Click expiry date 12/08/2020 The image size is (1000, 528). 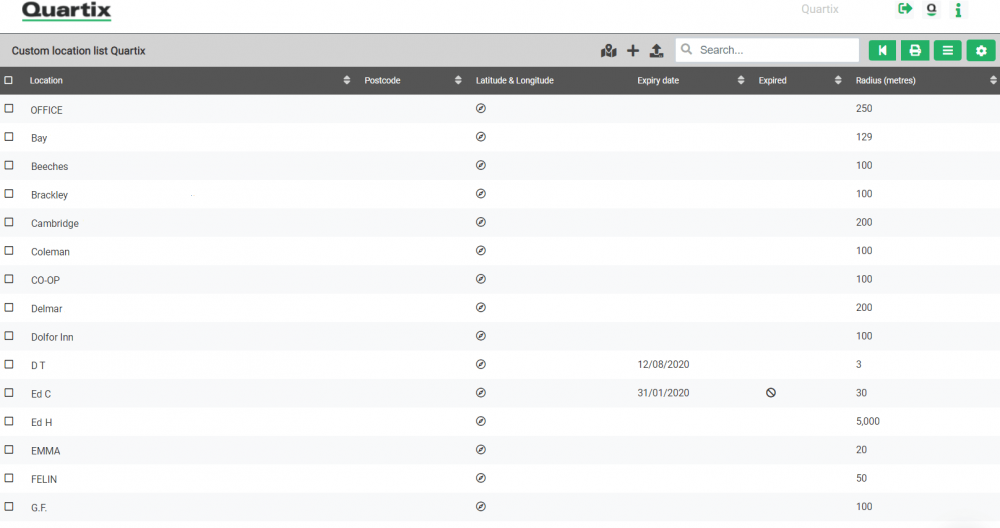[663, 365]
